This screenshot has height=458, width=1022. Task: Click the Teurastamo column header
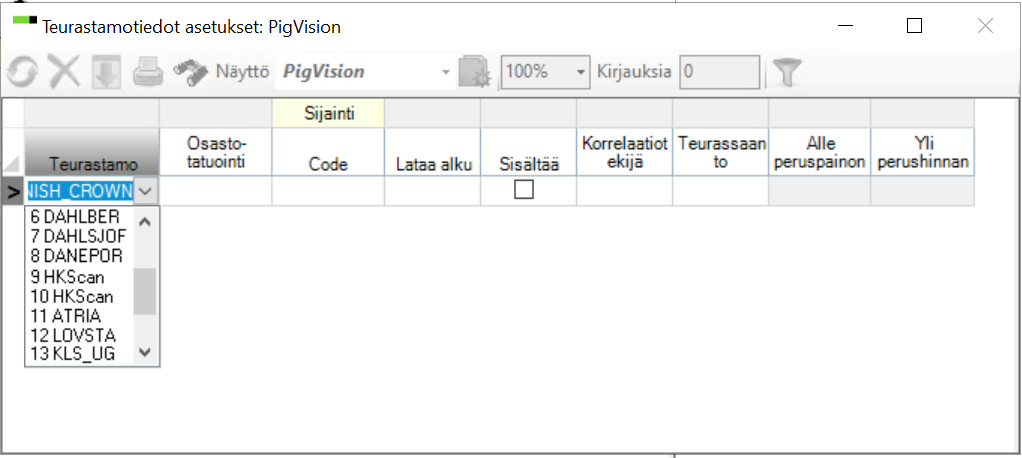[91, 152]
